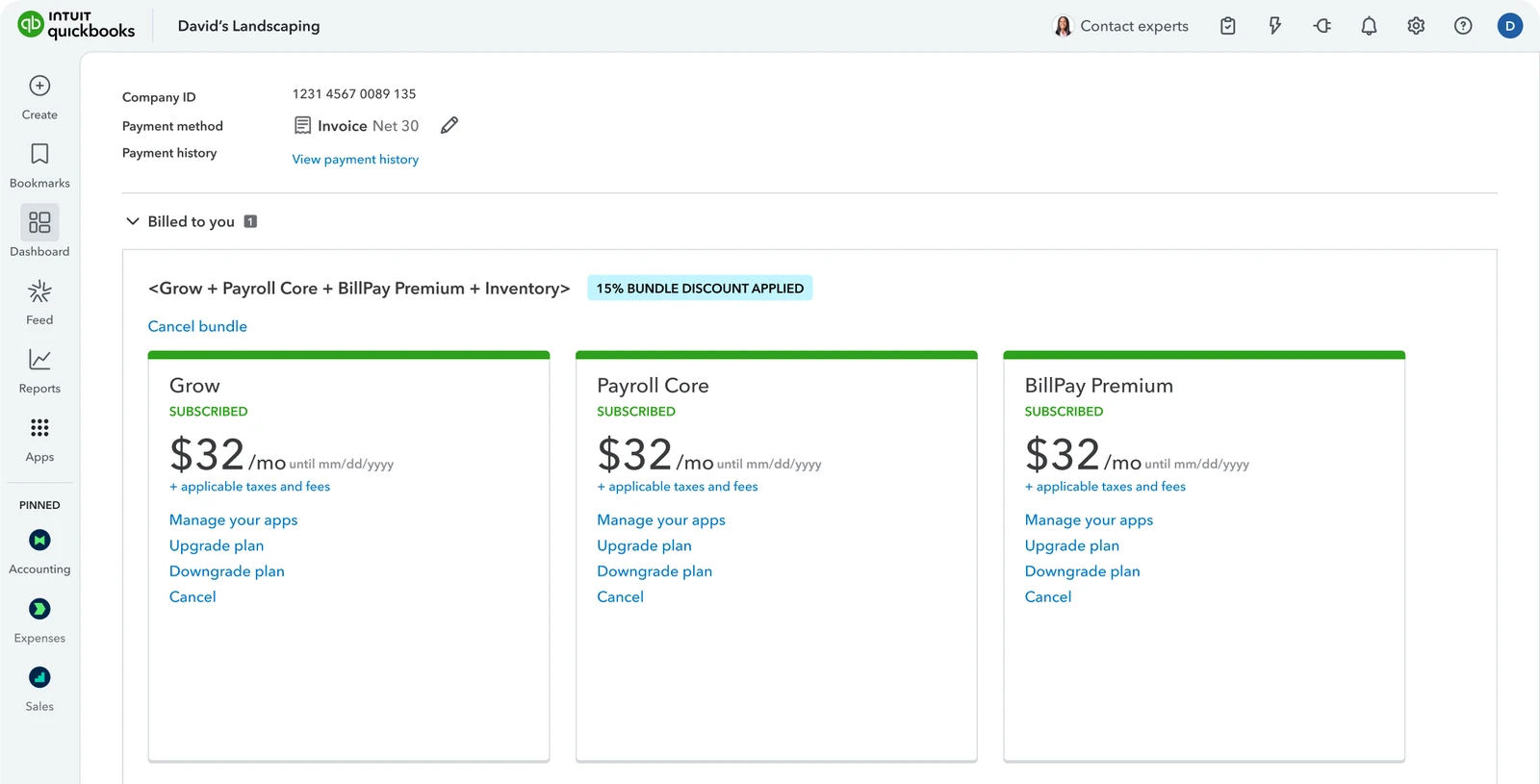Open the Apps grid icon
This screenshot has width=1540, height=784.
click(x=39, y=428)
